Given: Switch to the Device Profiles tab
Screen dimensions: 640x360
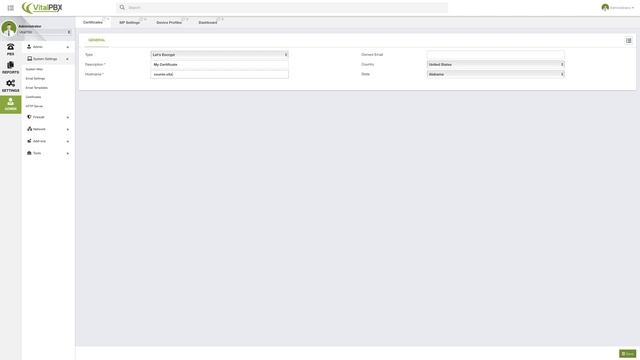Looking at the screenshot, I should tap(169, 22).
